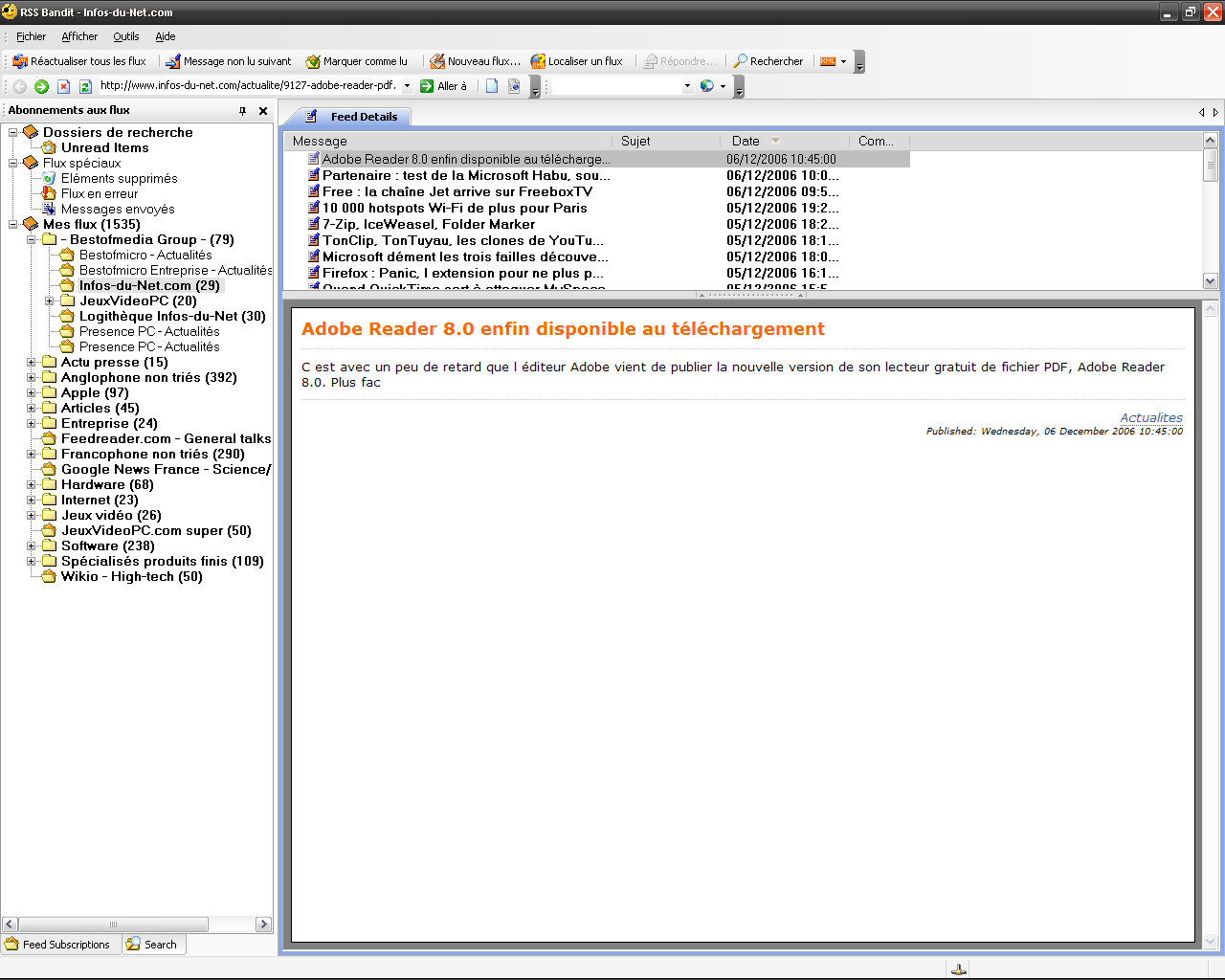Collapse the Dossiers de recherche node
This screenshot has width=1225, height=980.
pos(13,133)
